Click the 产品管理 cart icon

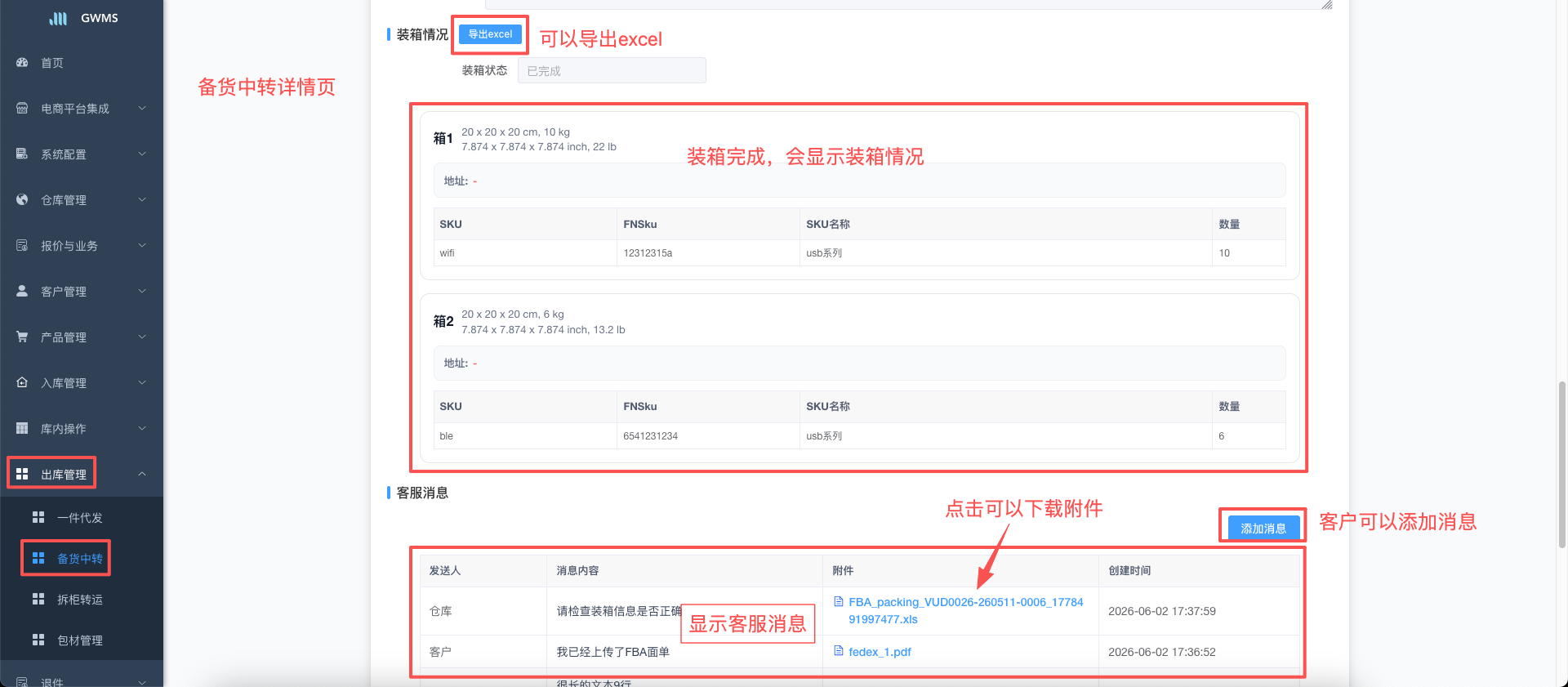pos(22,337)
